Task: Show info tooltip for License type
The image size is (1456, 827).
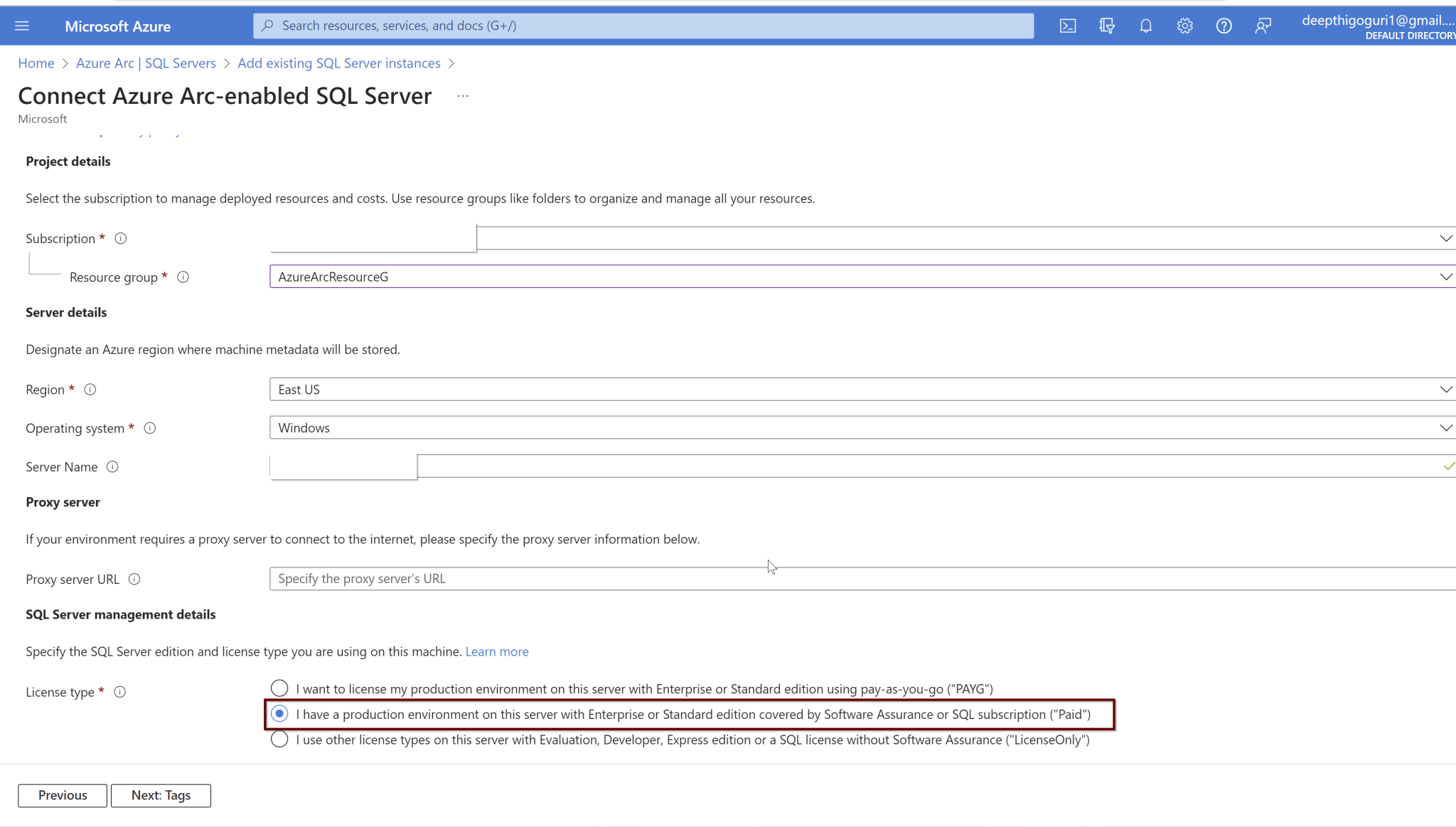Action: point(120,692)
